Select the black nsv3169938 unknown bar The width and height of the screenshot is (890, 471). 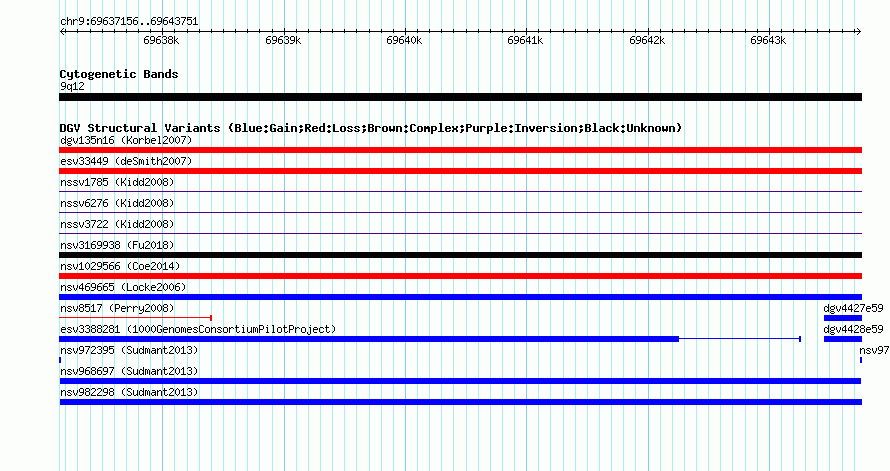click(460, 255)
